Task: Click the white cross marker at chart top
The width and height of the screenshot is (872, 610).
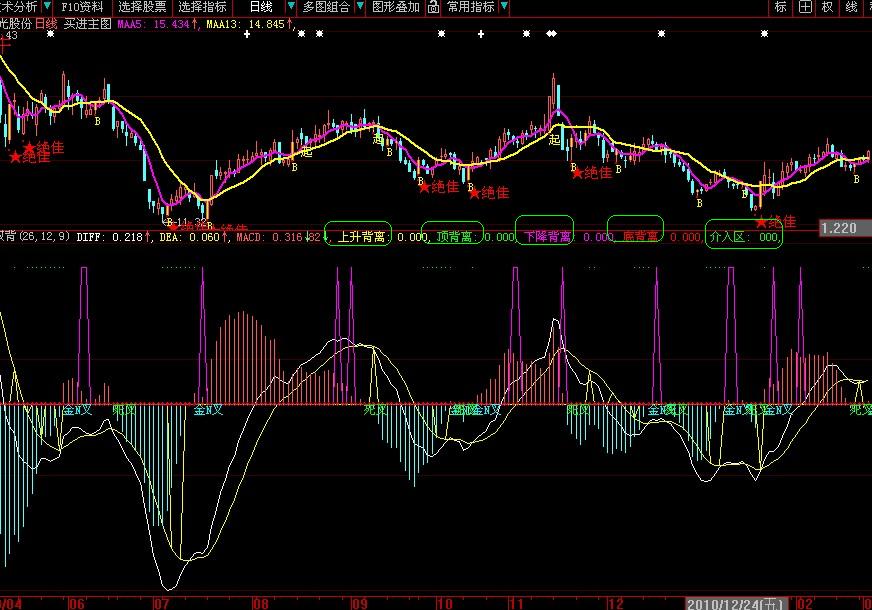Action: pyautogui.click(x=481, y=33)
